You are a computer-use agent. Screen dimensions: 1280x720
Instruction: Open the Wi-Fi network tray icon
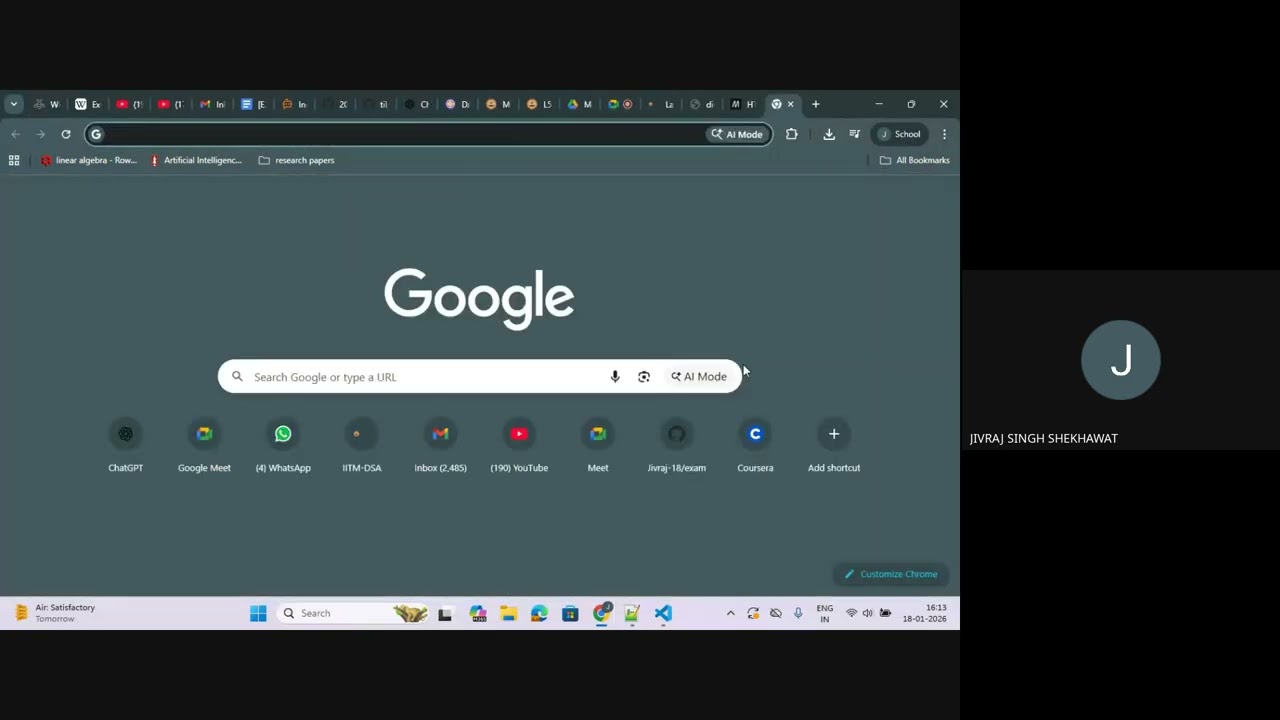[851, 613]
